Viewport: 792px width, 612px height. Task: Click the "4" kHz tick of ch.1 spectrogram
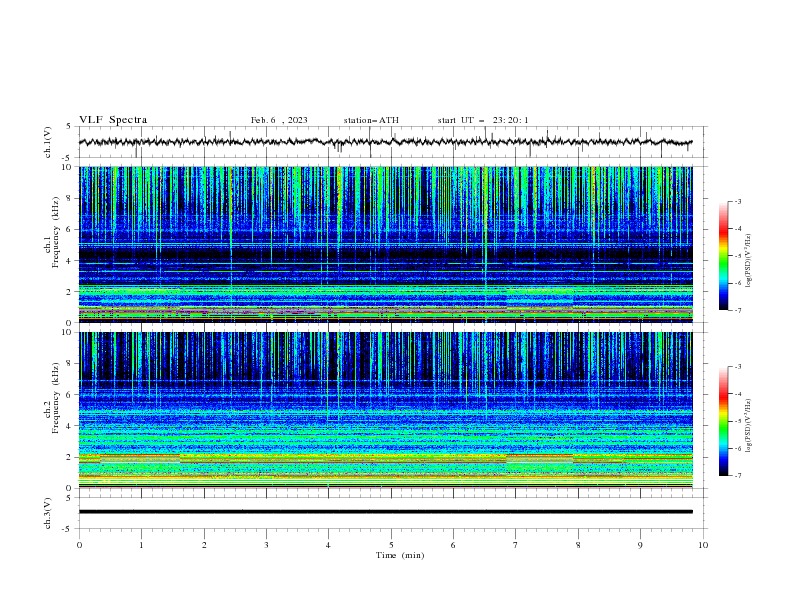coord(71,261)
